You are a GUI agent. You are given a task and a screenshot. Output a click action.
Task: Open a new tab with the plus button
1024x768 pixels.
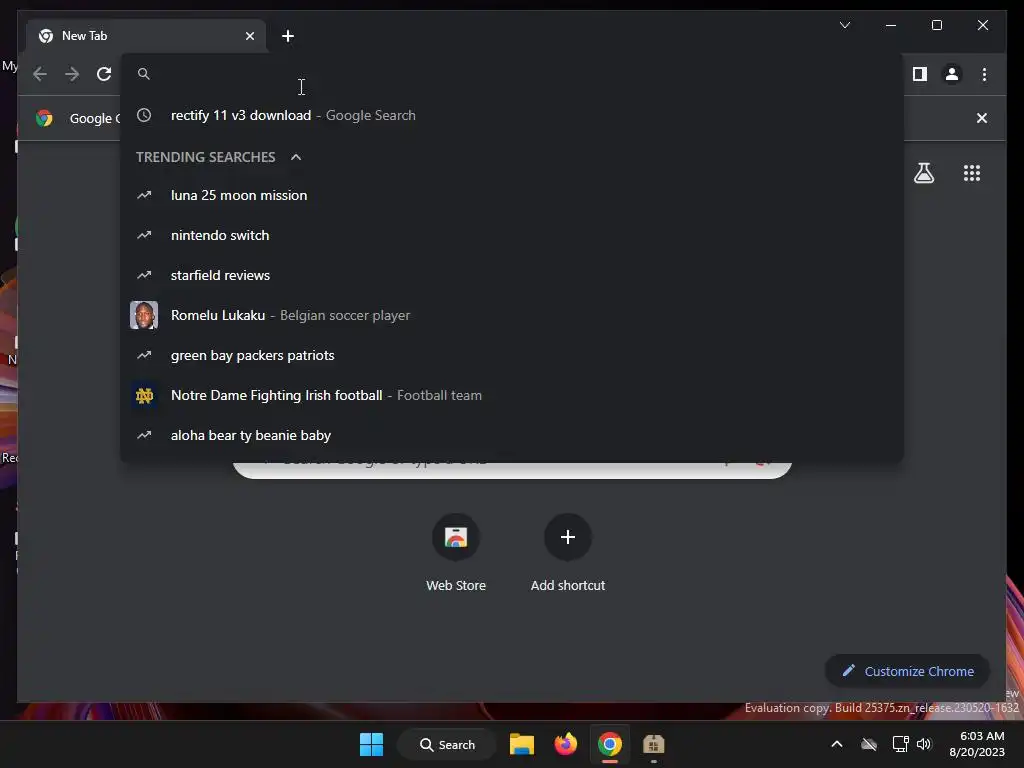288,36
